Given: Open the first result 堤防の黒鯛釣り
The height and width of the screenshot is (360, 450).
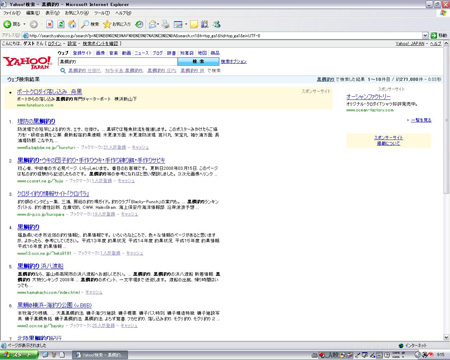Looking at the screenshot, I should (x=36, y=121).
